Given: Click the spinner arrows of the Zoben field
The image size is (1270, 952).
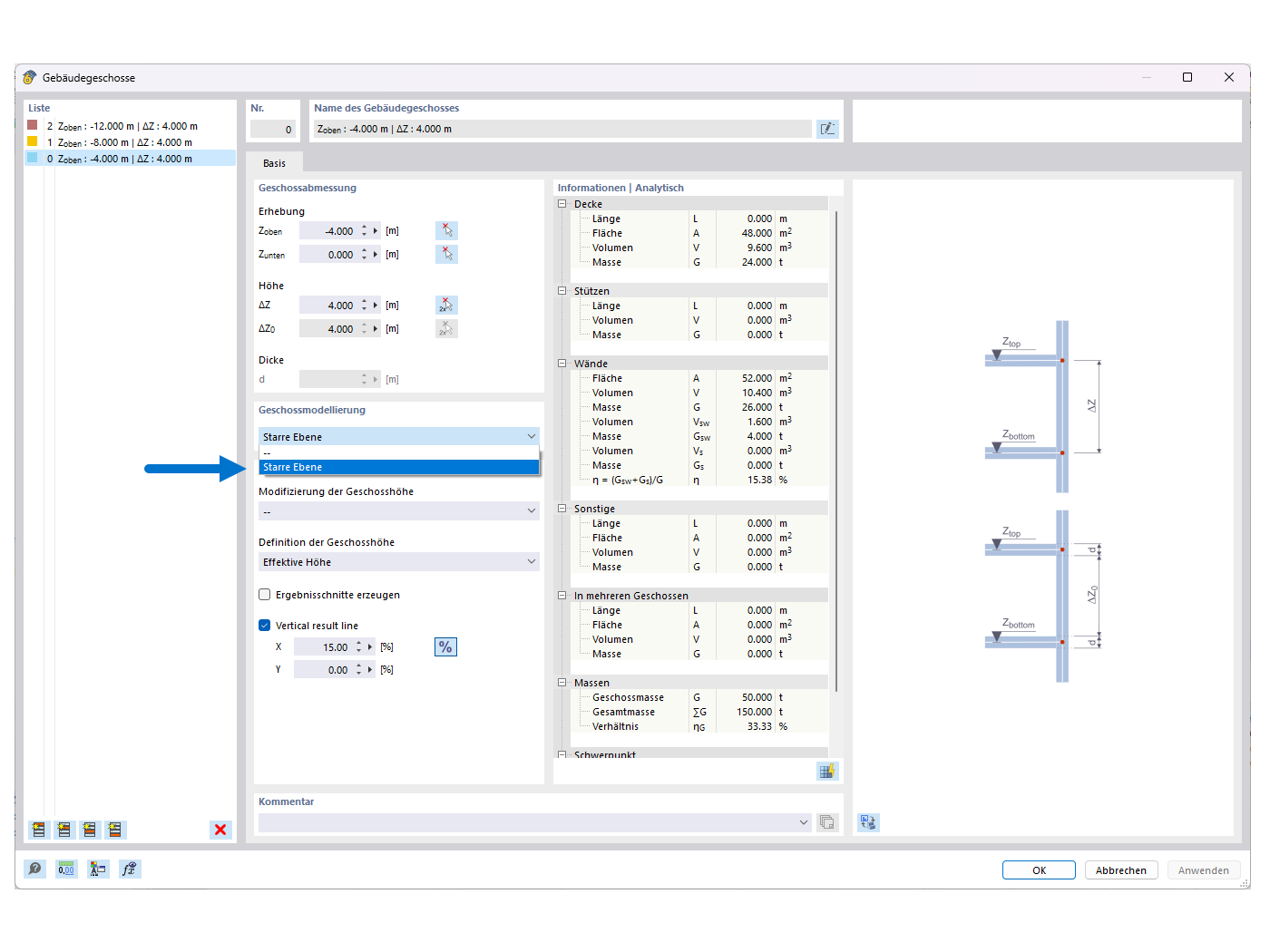Looking at the screenshot, I should pos(365,231).
